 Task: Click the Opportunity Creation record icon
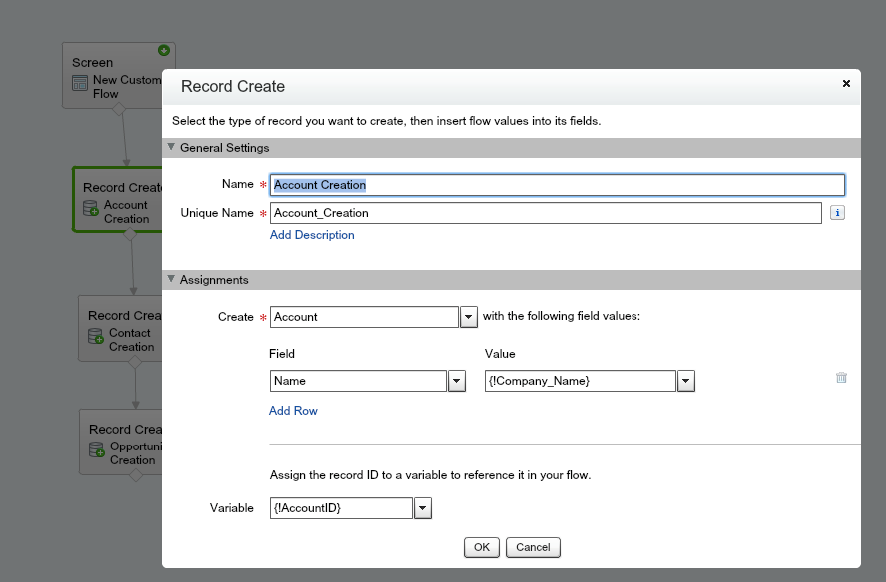(x=96, y=450)
